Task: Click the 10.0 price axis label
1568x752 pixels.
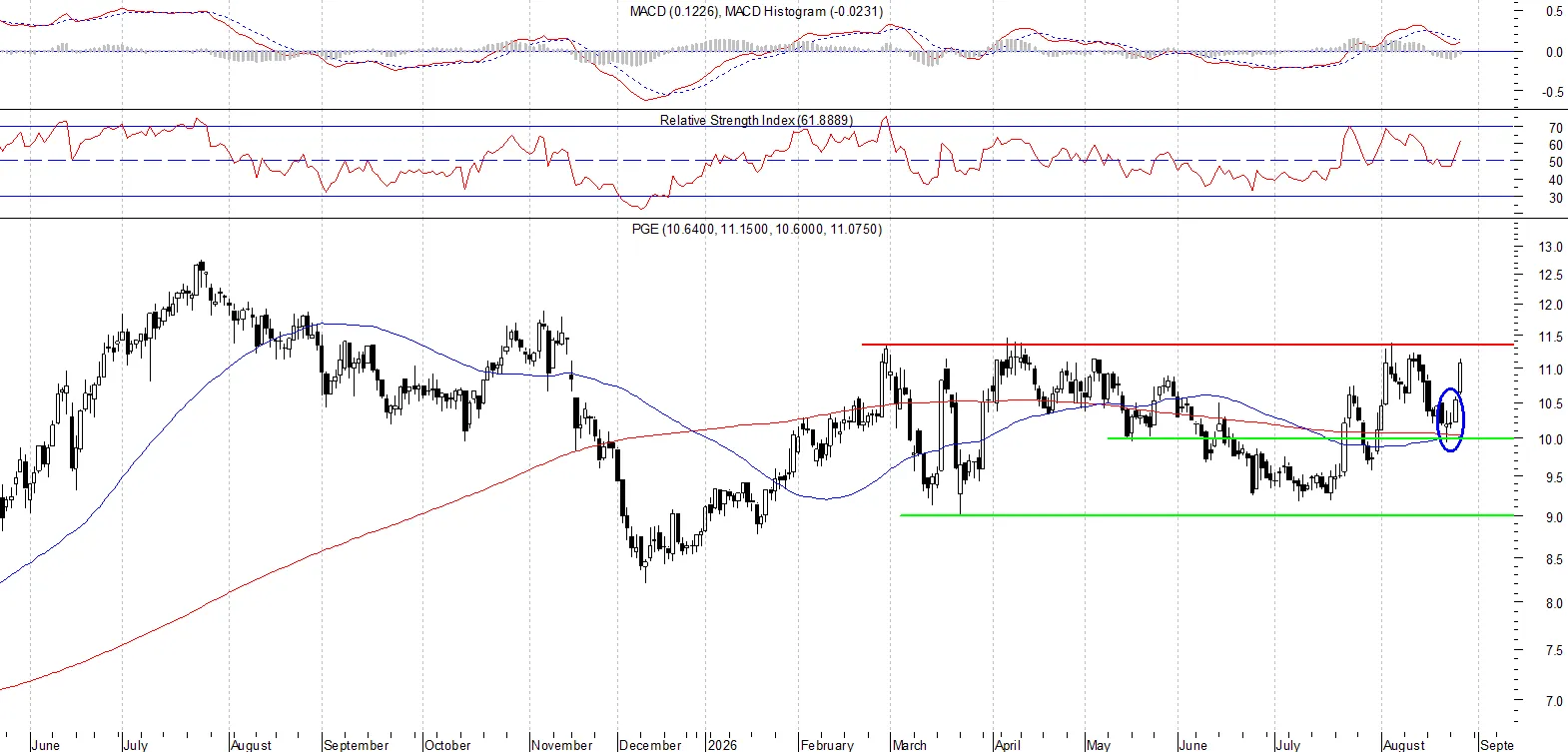Action: tap(1551, 440)
